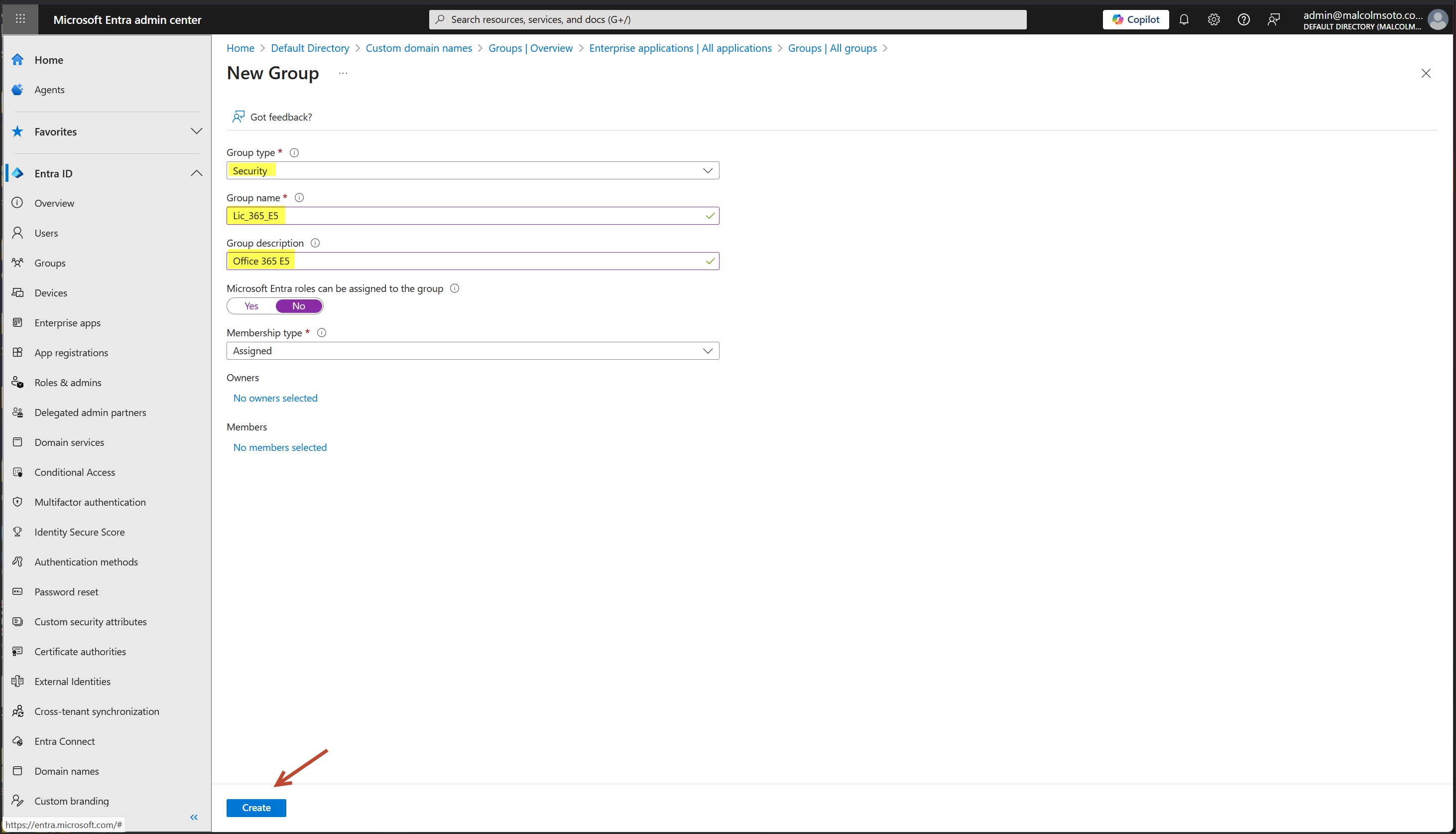
Task: Set Entra roles toggle to No
Action: [299, 306]
